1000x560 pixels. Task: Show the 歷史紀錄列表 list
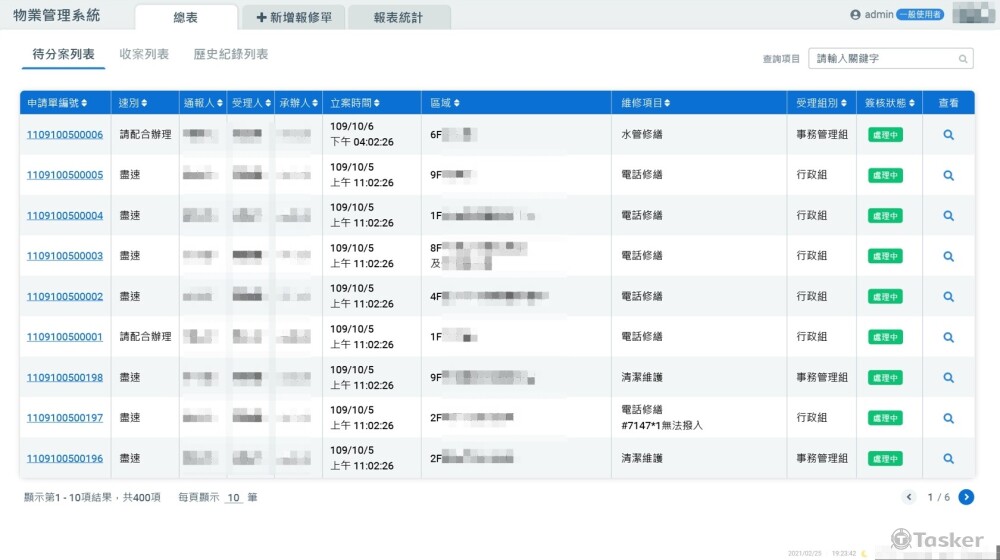[x=231, y=54]
